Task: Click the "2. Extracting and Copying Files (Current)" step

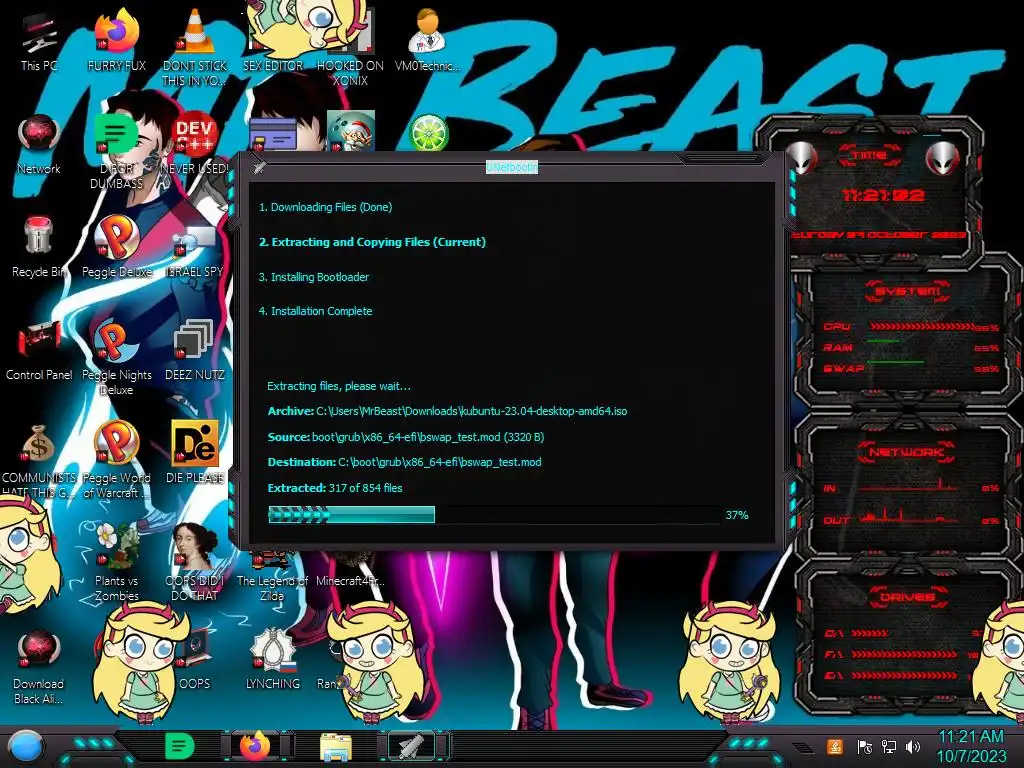Action: 372,242
